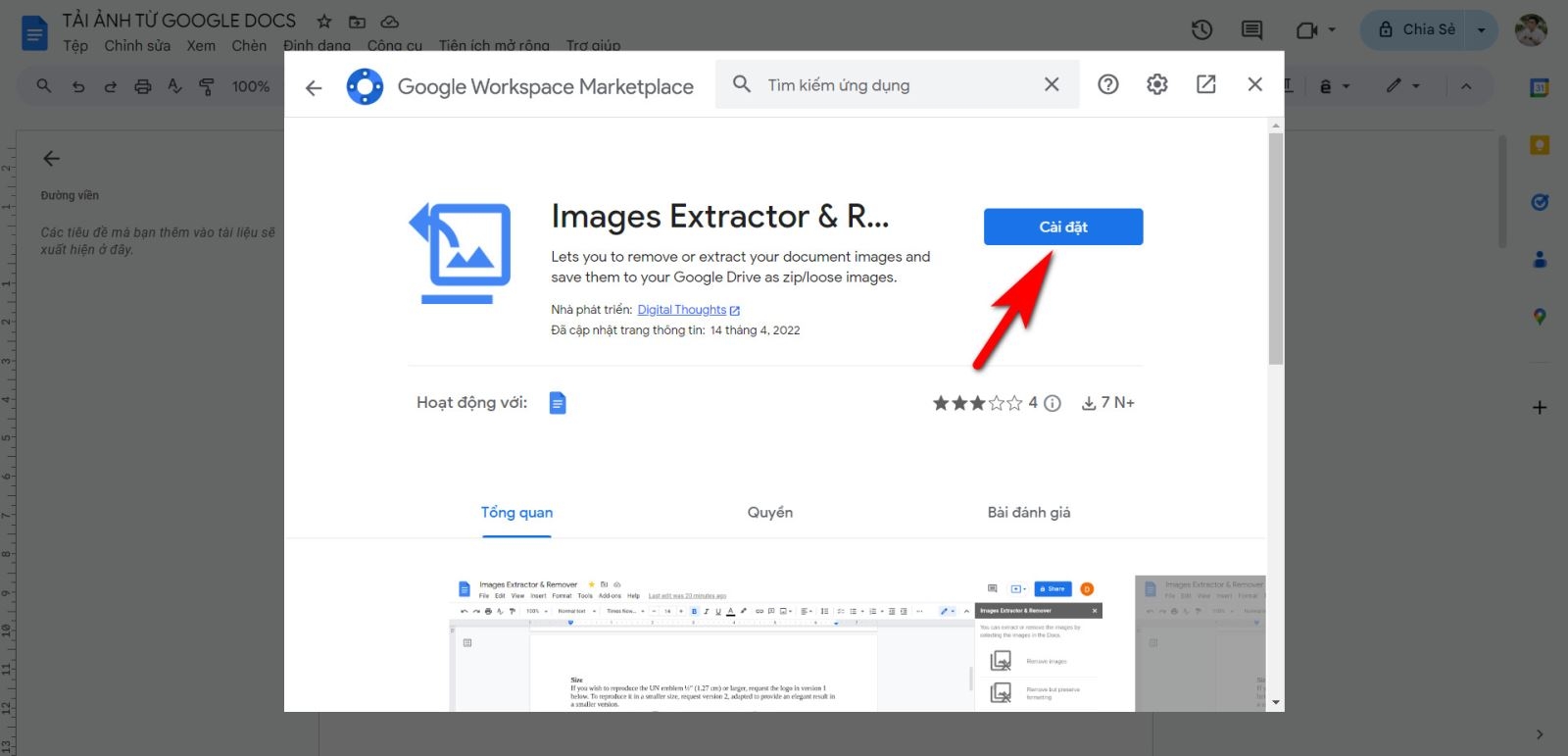Open Google Calendar side panel

[x=1540, y=87]
